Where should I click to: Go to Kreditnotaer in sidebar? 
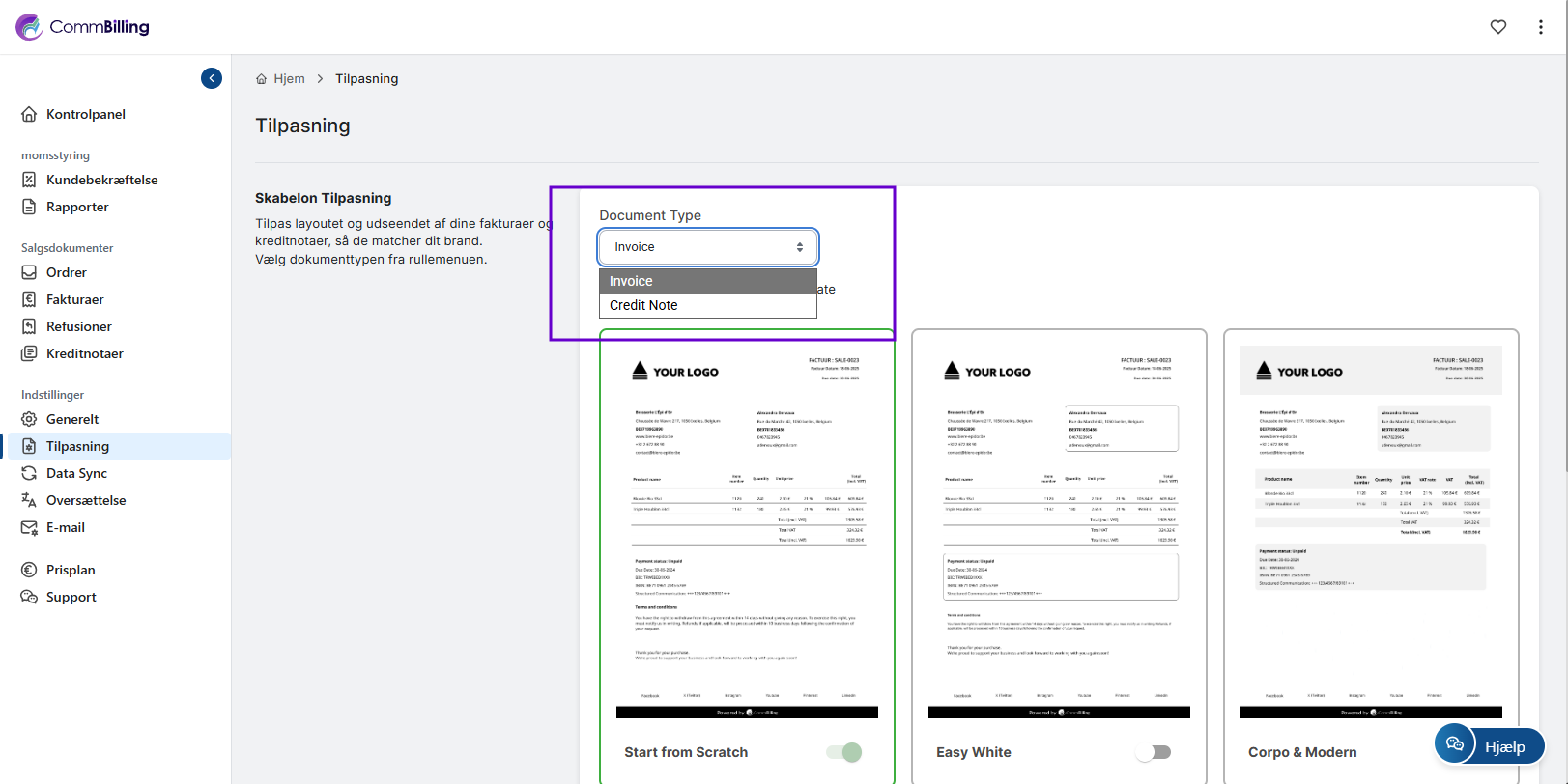click(x=84, y=353)
